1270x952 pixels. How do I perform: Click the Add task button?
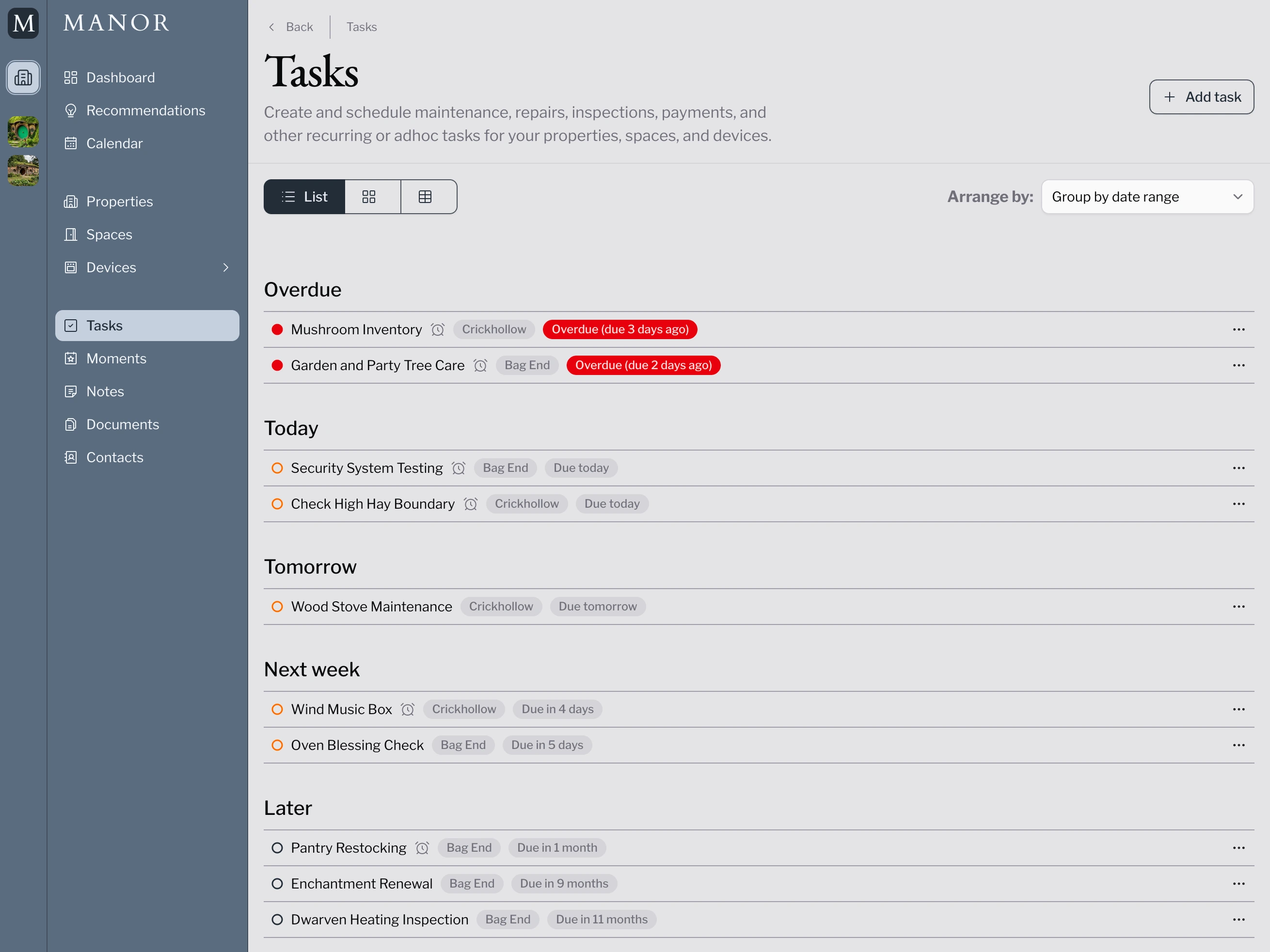click(x=1201, y=97)
